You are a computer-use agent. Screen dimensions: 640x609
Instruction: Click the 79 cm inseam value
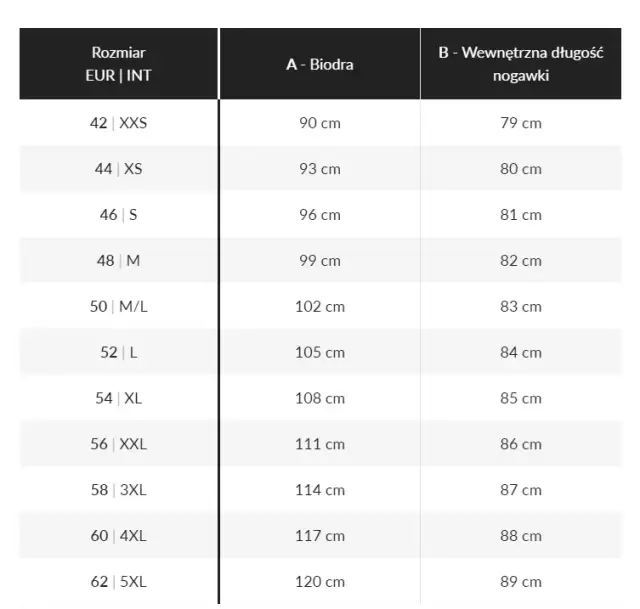pyautogui.click(x=520, y=123)
